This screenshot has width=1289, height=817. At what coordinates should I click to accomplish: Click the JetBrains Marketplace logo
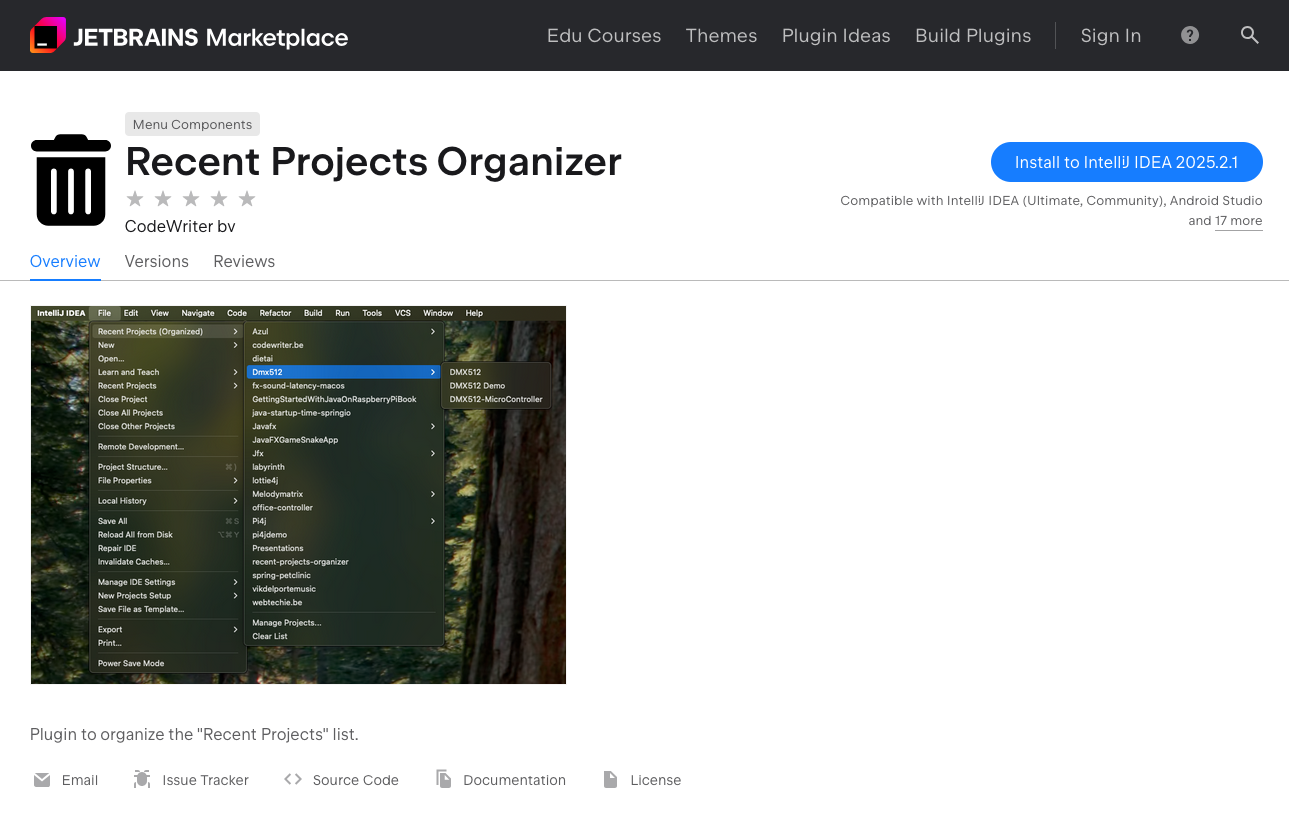189,36
